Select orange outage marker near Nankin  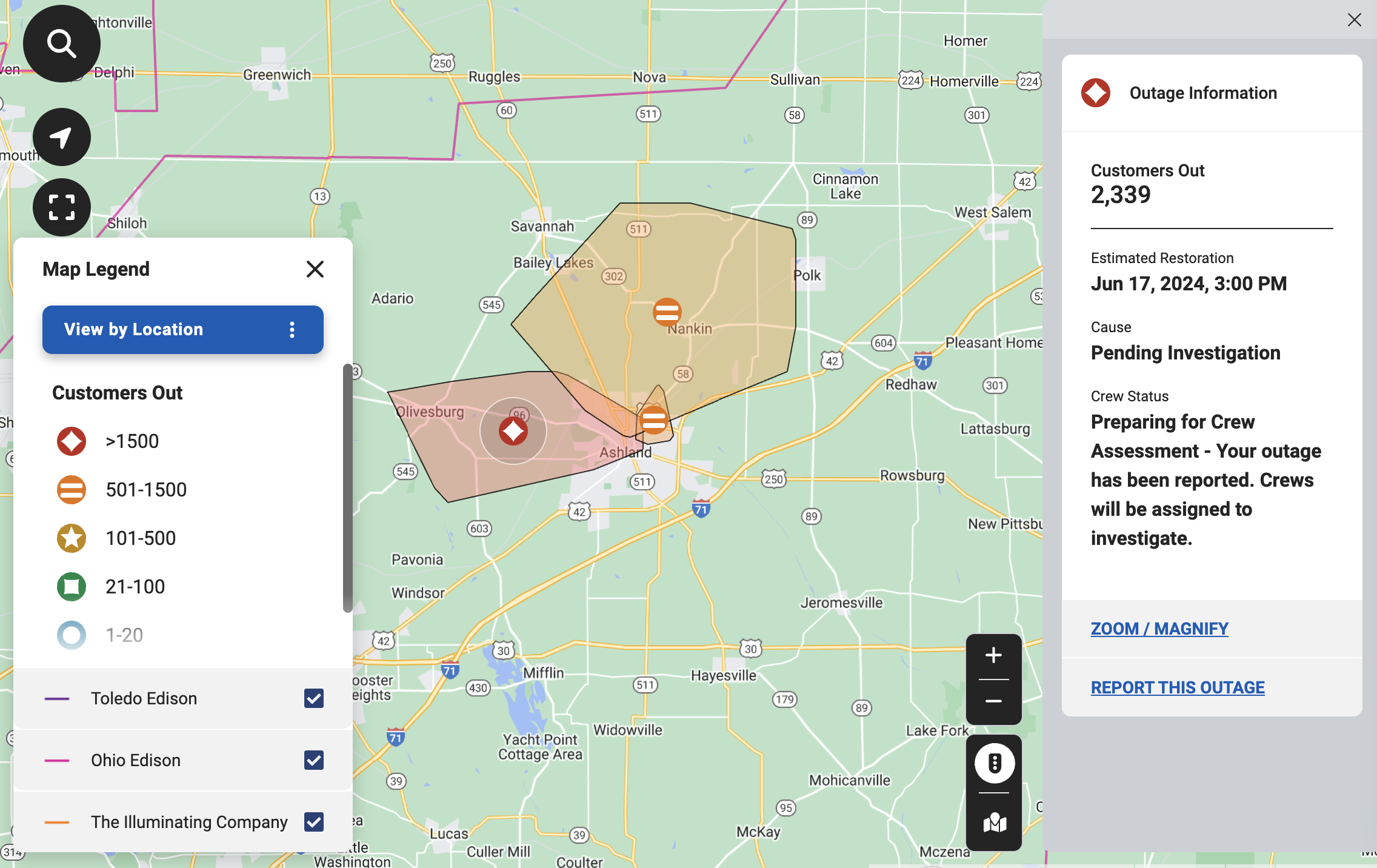click(x=667, y=312)
